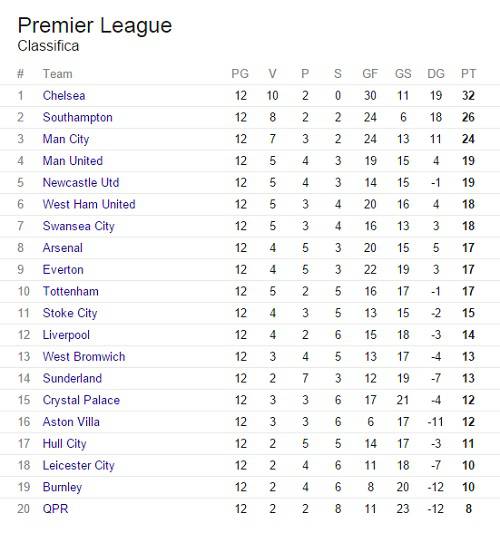
Task: Open the Southampton team link
Action: tap(77, 118)
